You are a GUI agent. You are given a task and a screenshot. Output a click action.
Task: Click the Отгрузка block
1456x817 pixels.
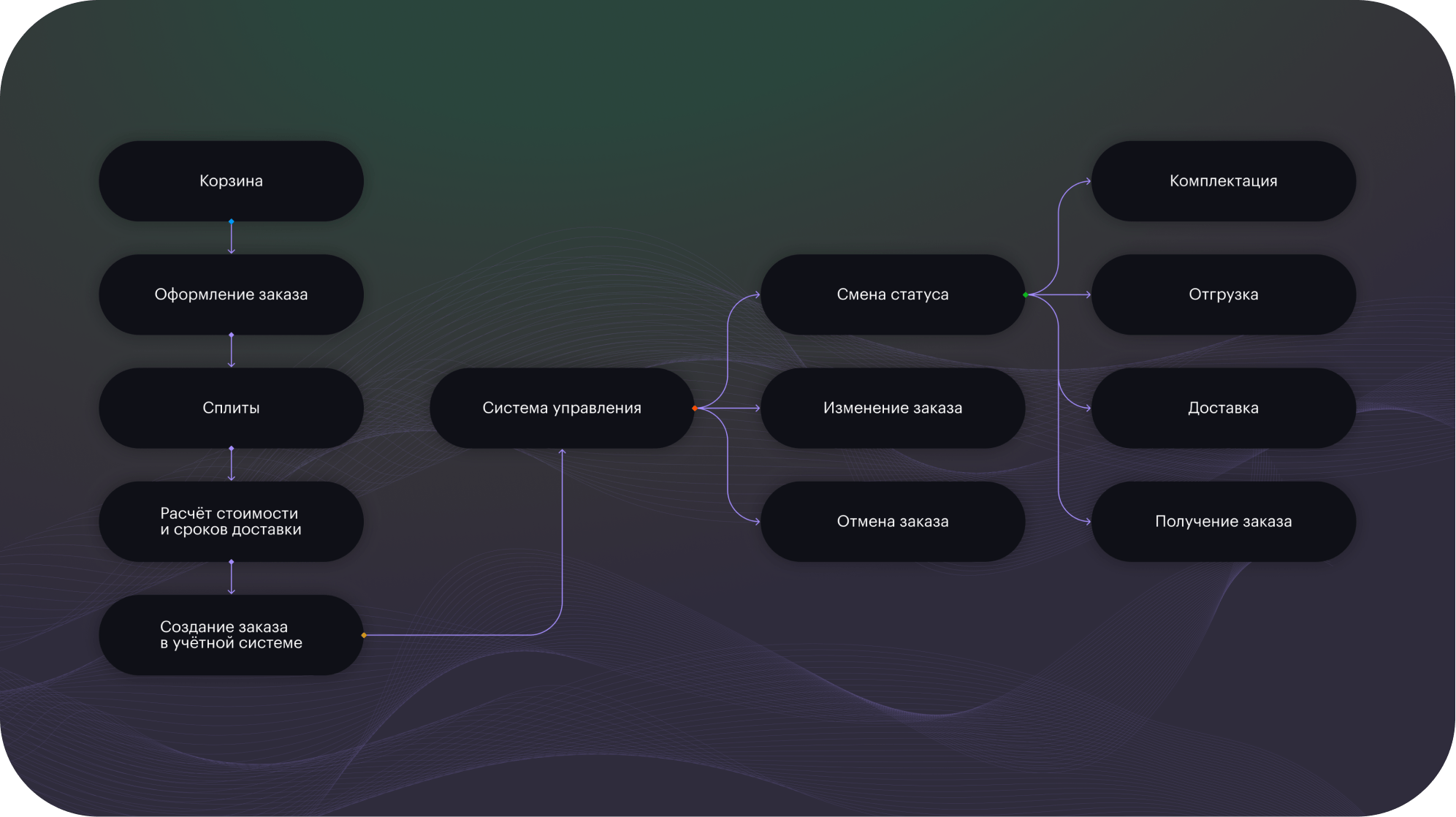1223,294
